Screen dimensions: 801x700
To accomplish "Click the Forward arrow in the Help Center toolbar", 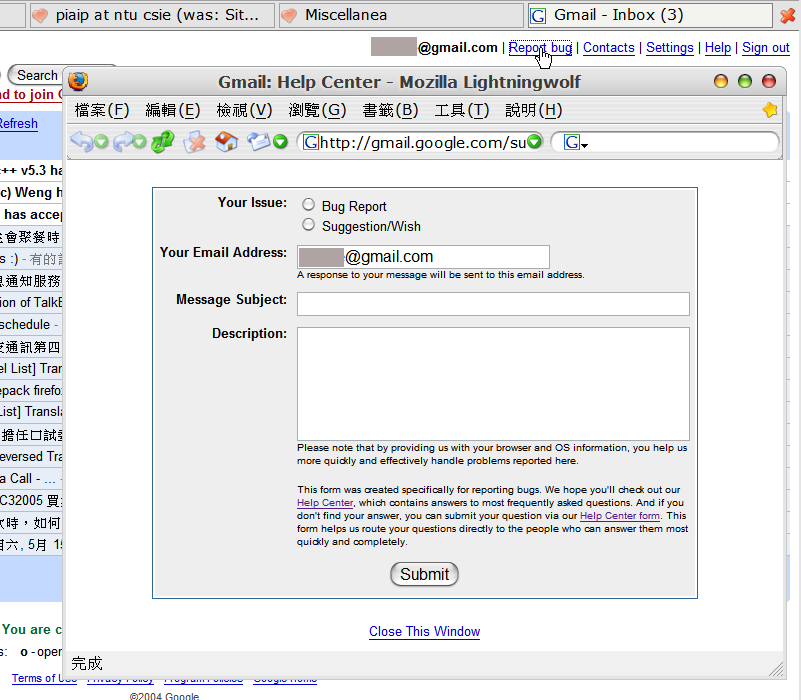I will (x=124, y=142).
